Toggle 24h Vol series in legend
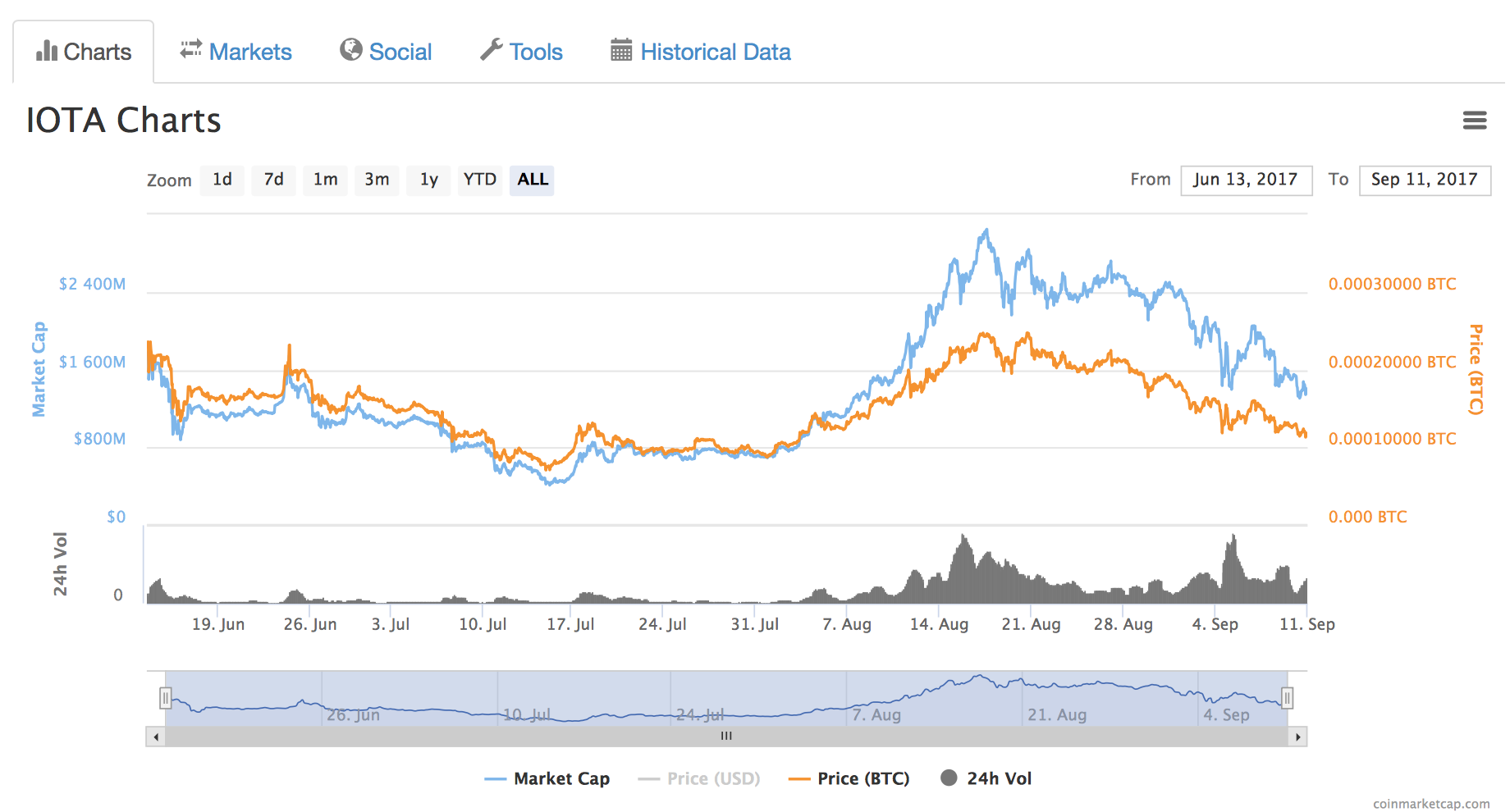 (986, 778)
